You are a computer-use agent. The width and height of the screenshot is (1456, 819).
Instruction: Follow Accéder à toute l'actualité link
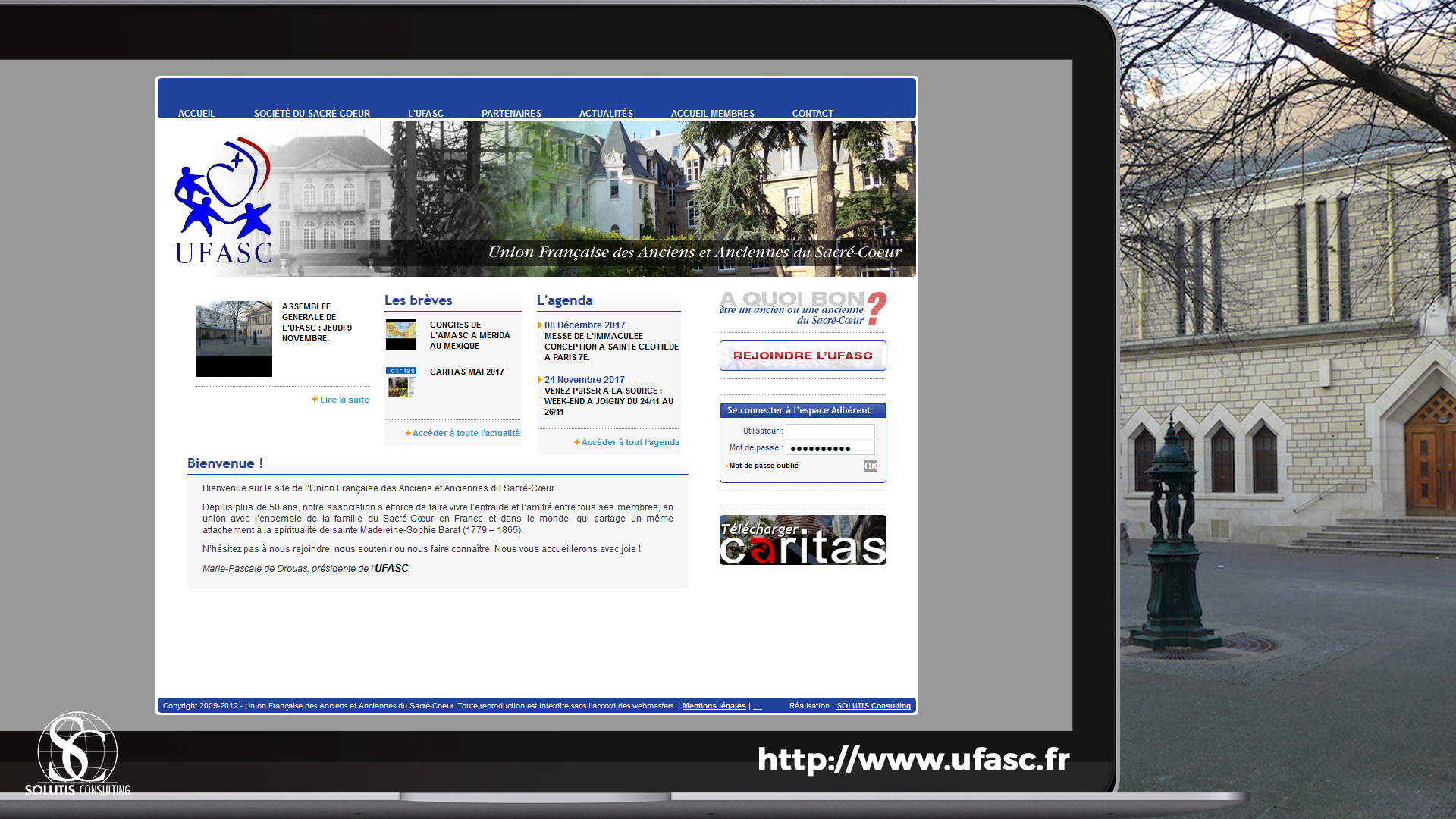(x=466, y=433)
